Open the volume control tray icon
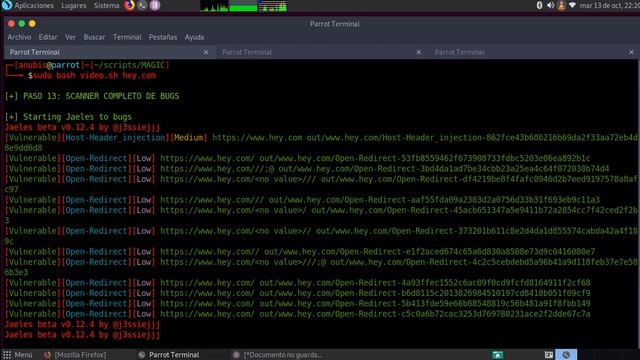 pyautogui.click(x=550, y=5)
